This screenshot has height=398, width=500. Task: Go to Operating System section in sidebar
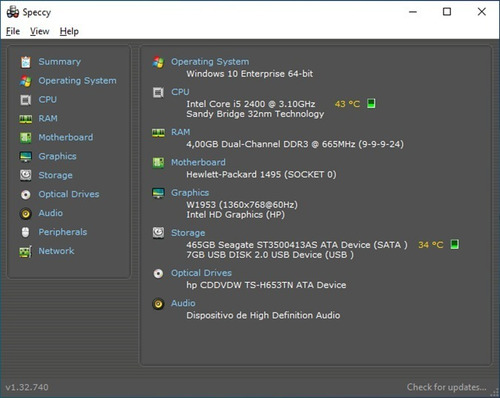click(77, 81)
